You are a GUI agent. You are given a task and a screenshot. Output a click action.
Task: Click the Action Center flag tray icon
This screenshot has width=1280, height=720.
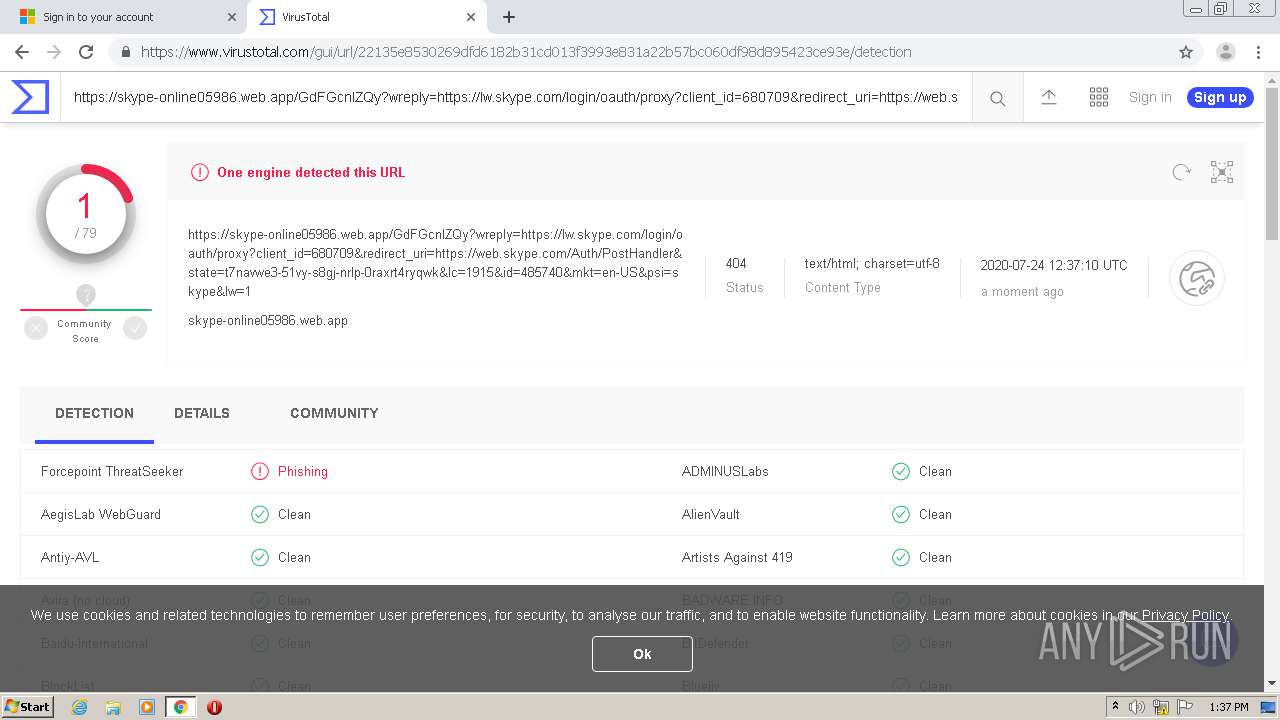(x=1185, y=707)
